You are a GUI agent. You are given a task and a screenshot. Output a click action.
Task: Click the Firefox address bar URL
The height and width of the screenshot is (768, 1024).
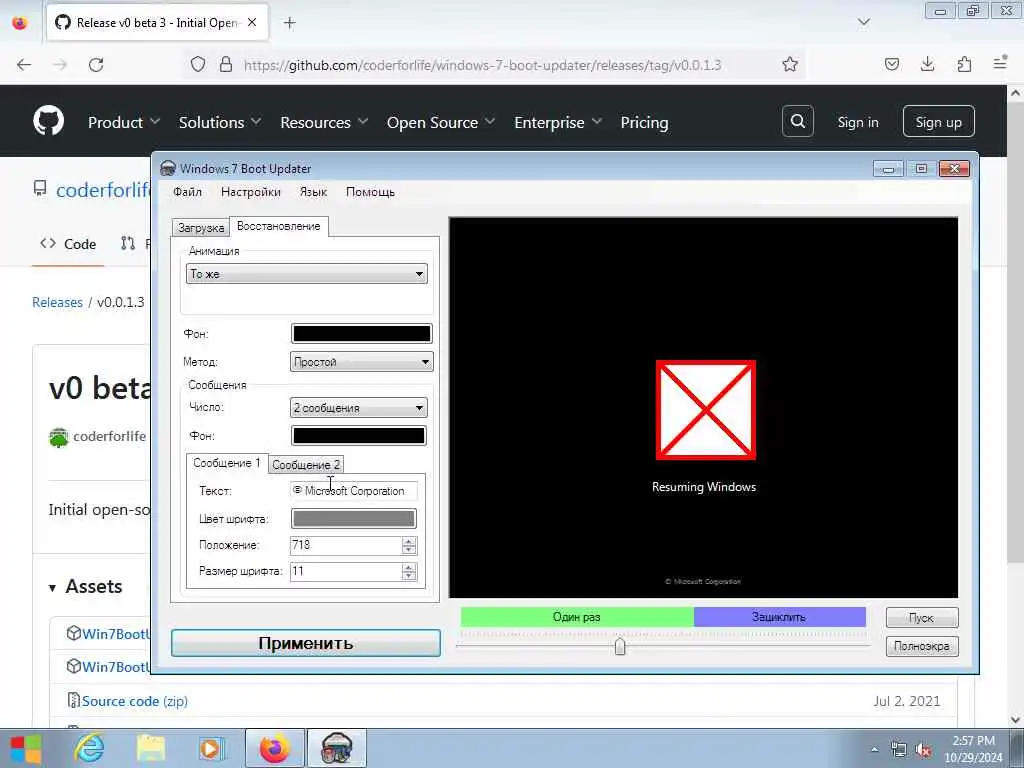click(482, 65)
